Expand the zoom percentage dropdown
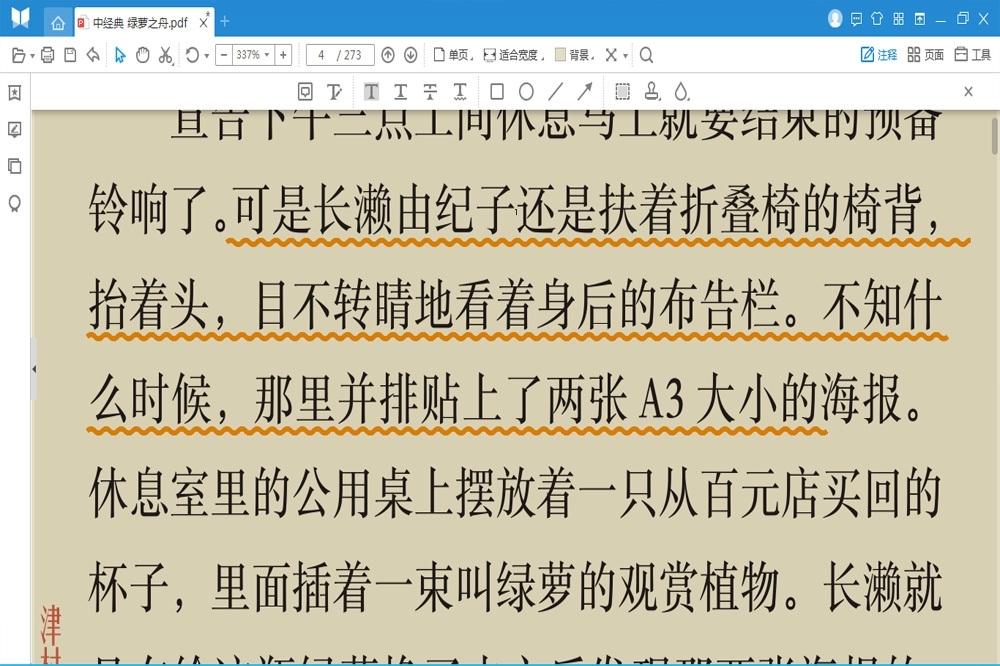The image size is (1000, 666). point(267,55)
